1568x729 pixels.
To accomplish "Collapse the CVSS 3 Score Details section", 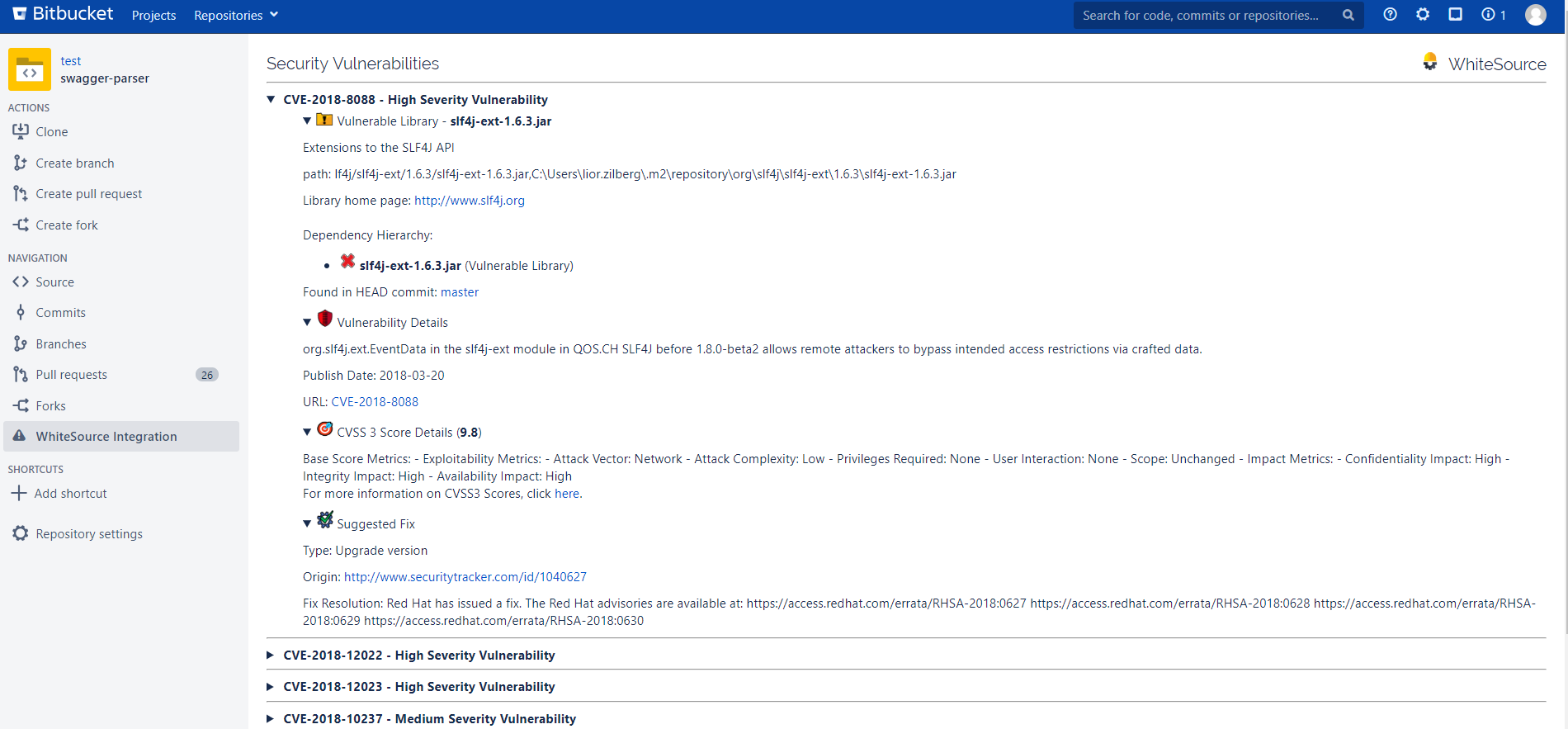I will click(x=307, y=432).
